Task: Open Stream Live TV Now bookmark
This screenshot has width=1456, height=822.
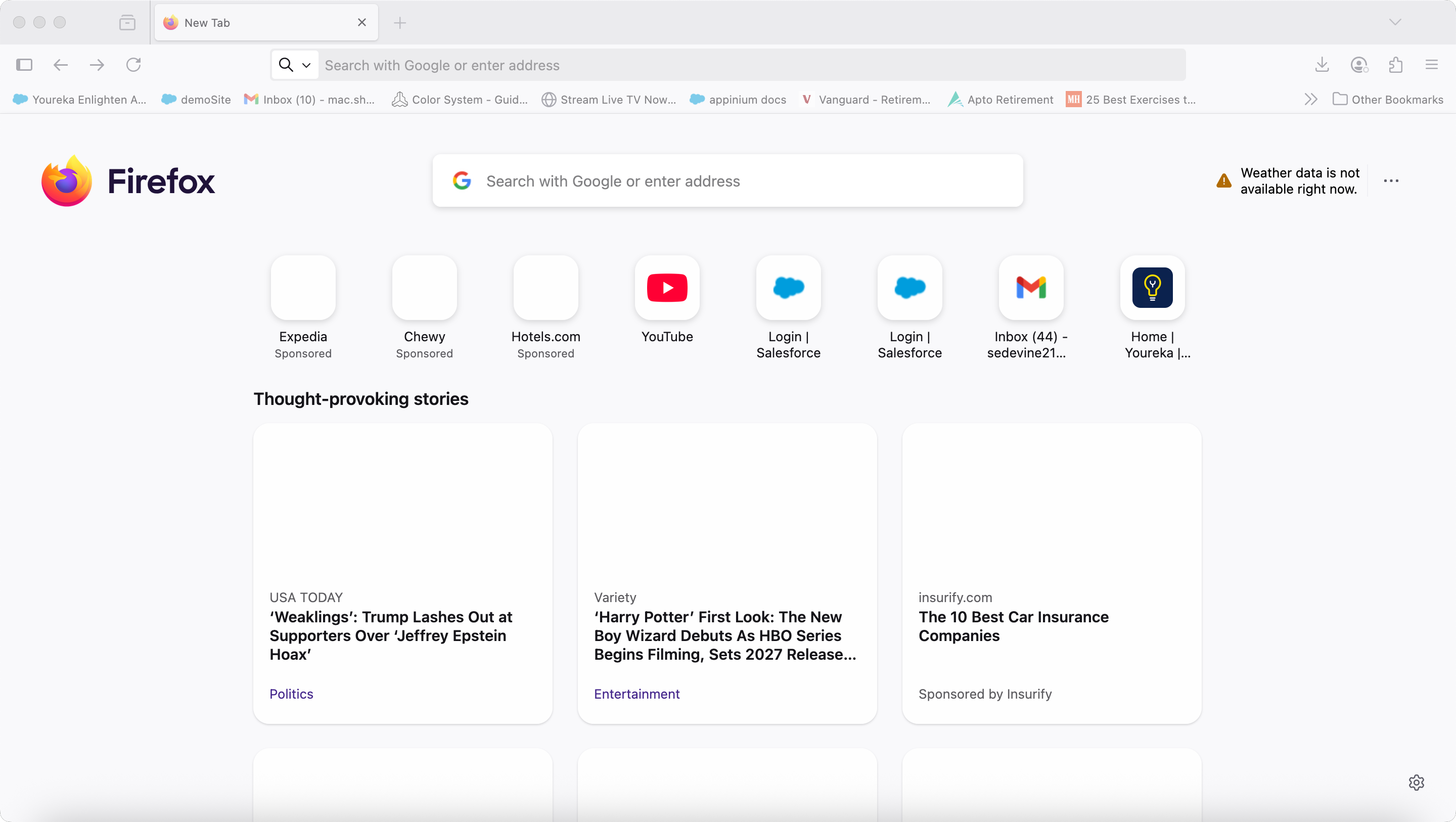Action: tap(608, 100)
